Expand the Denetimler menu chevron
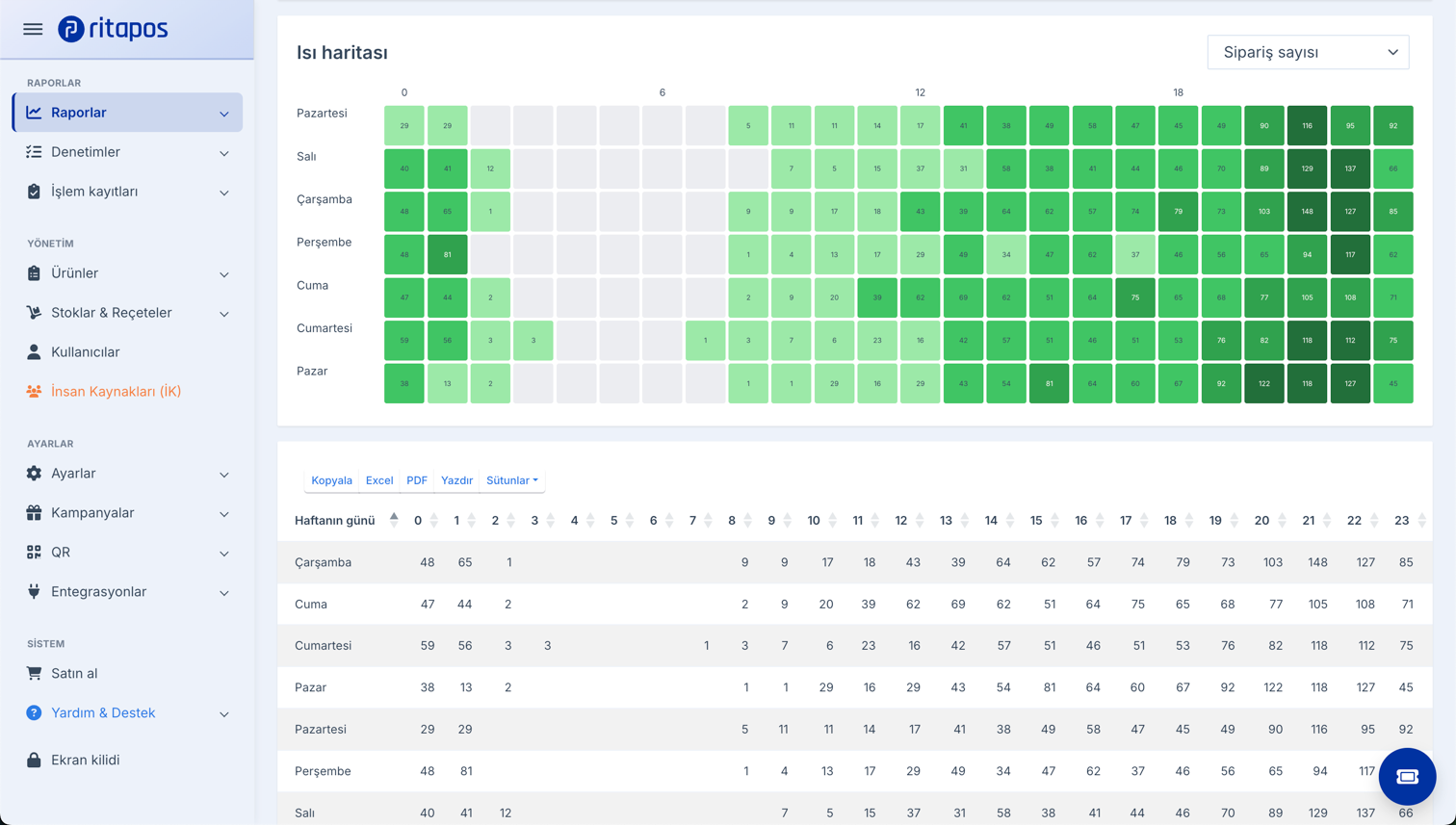Image resolution: width=1456 pixels, height=826 pixels. 224,153
